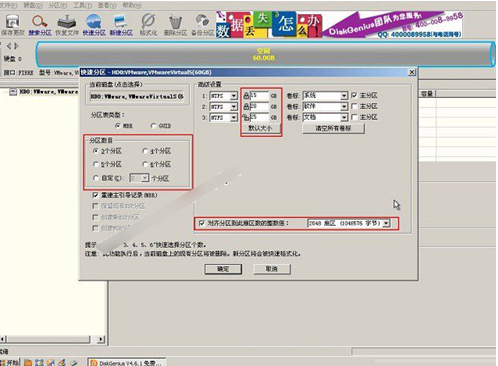
Task: Launch Quick Partition (快速分区) from toolbar
Action: 94,25
